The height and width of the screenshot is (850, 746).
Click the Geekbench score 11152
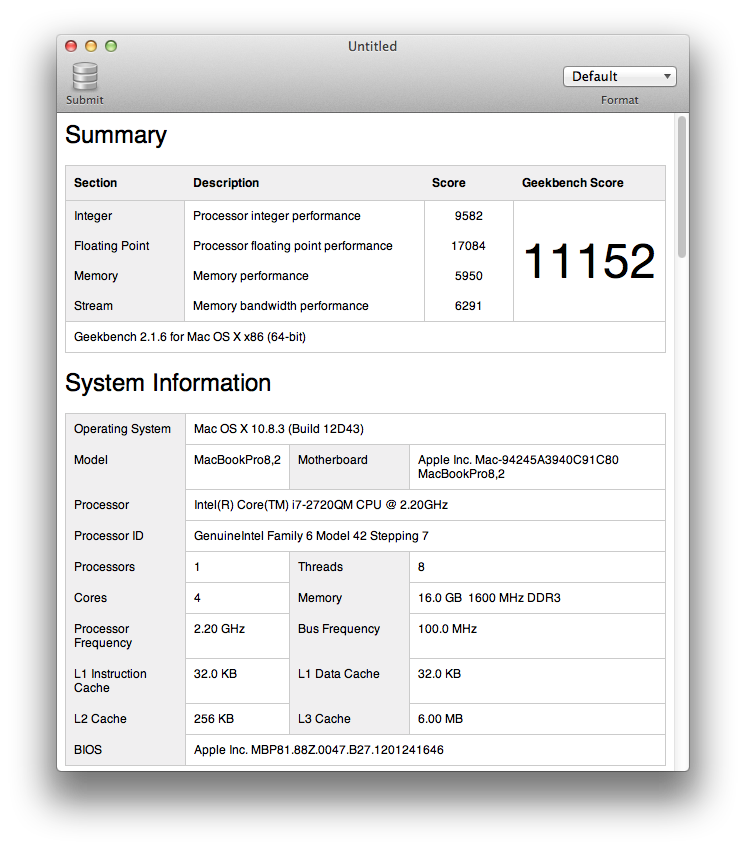[x=589, y=261]
